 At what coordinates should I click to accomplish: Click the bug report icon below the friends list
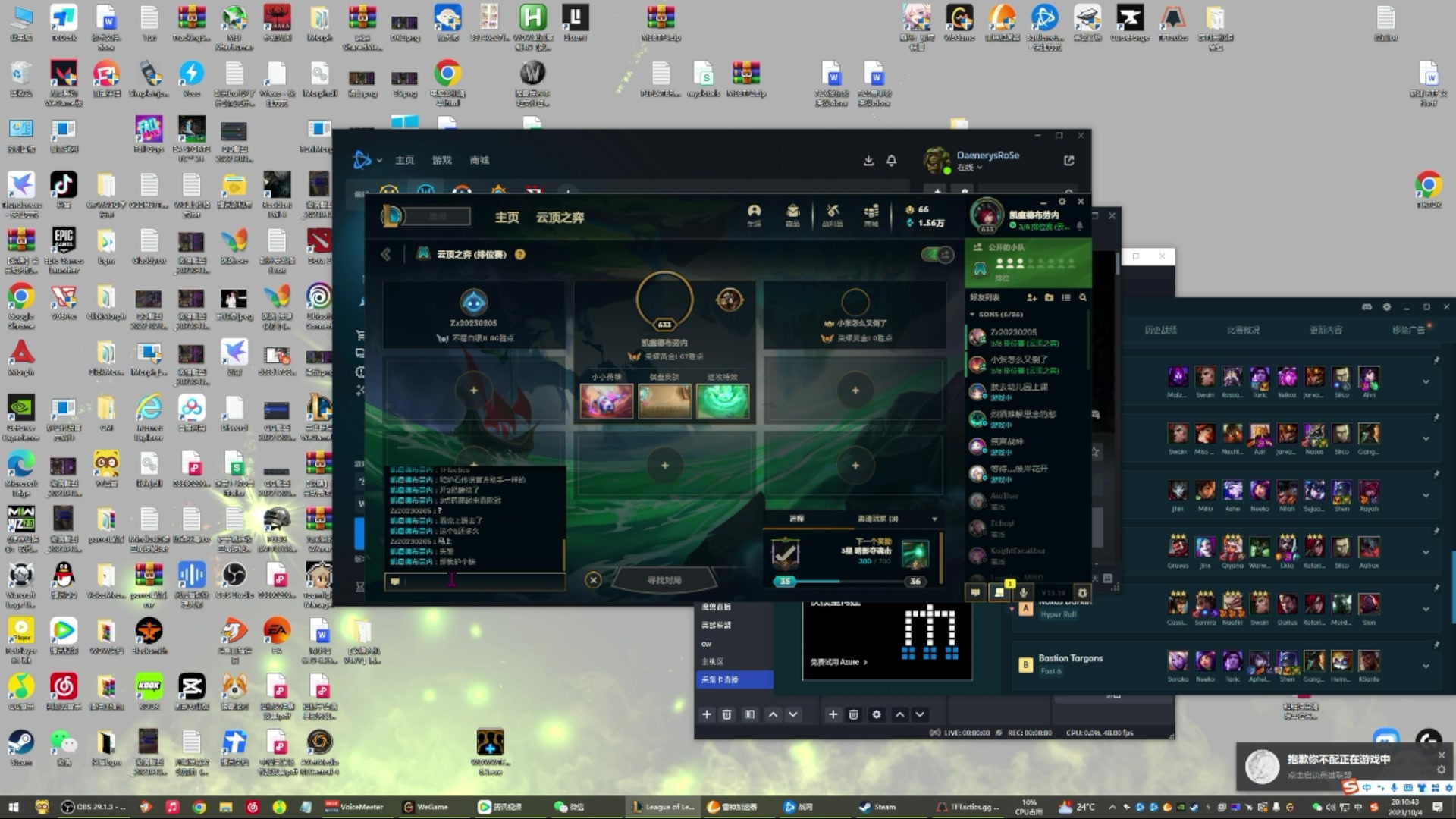[x=1082, y=592]
